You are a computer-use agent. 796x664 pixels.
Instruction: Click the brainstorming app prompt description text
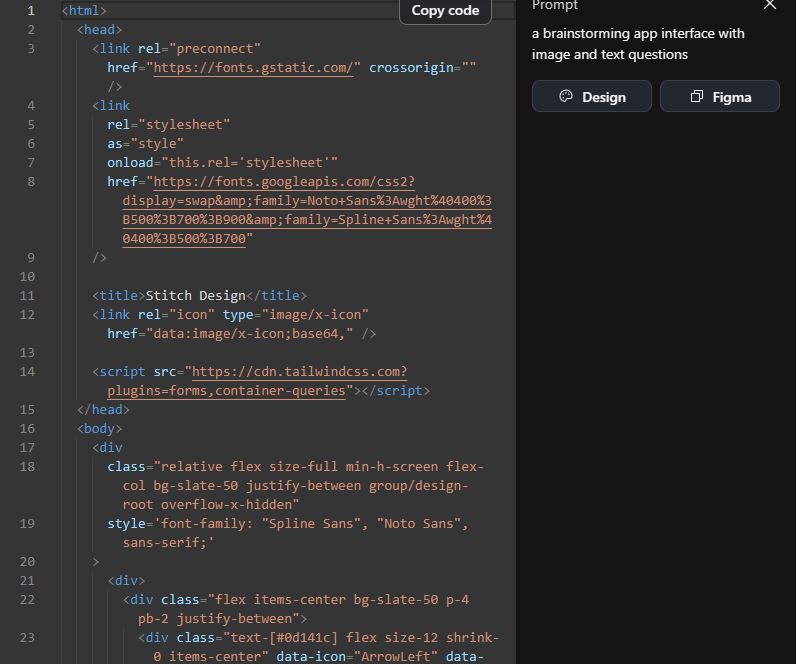(638, 44)
